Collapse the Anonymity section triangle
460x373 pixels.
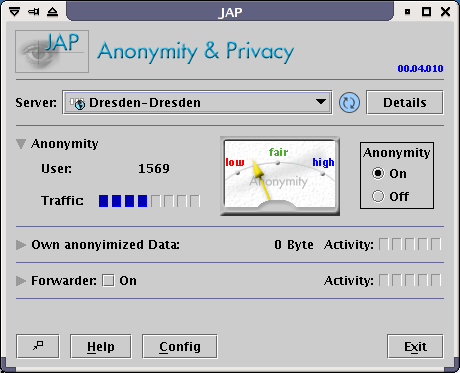(21, 144)
